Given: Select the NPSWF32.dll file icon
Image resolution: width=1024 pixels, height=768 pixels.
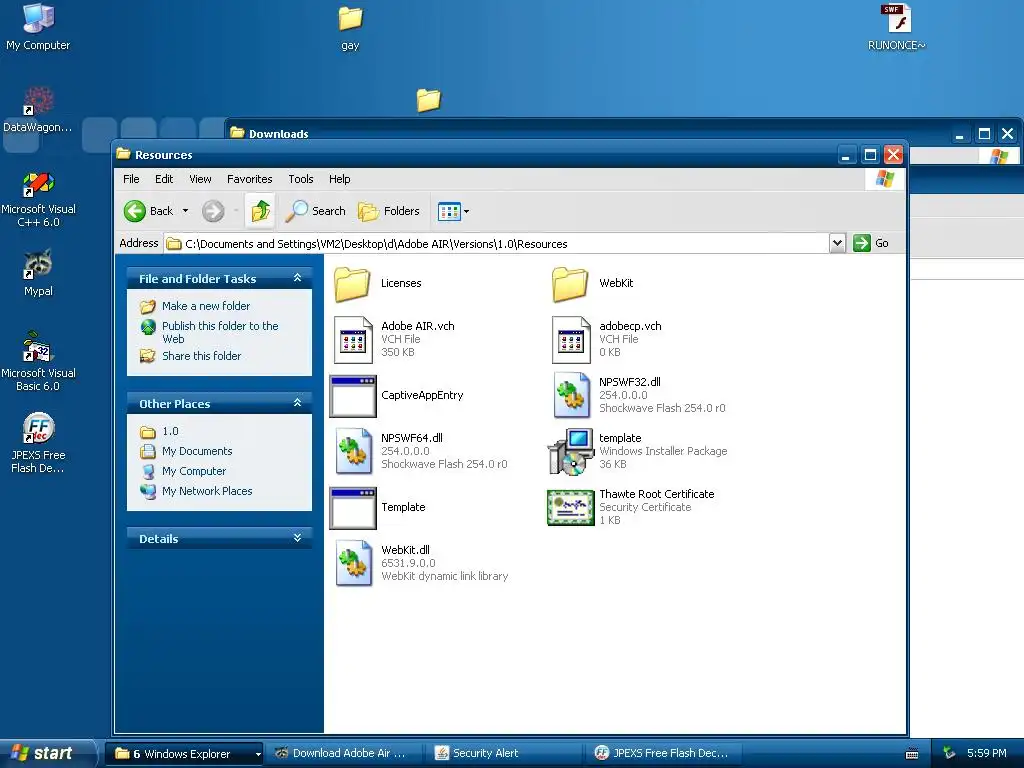Looking at the screenshot, I should (x=571, y=395).
